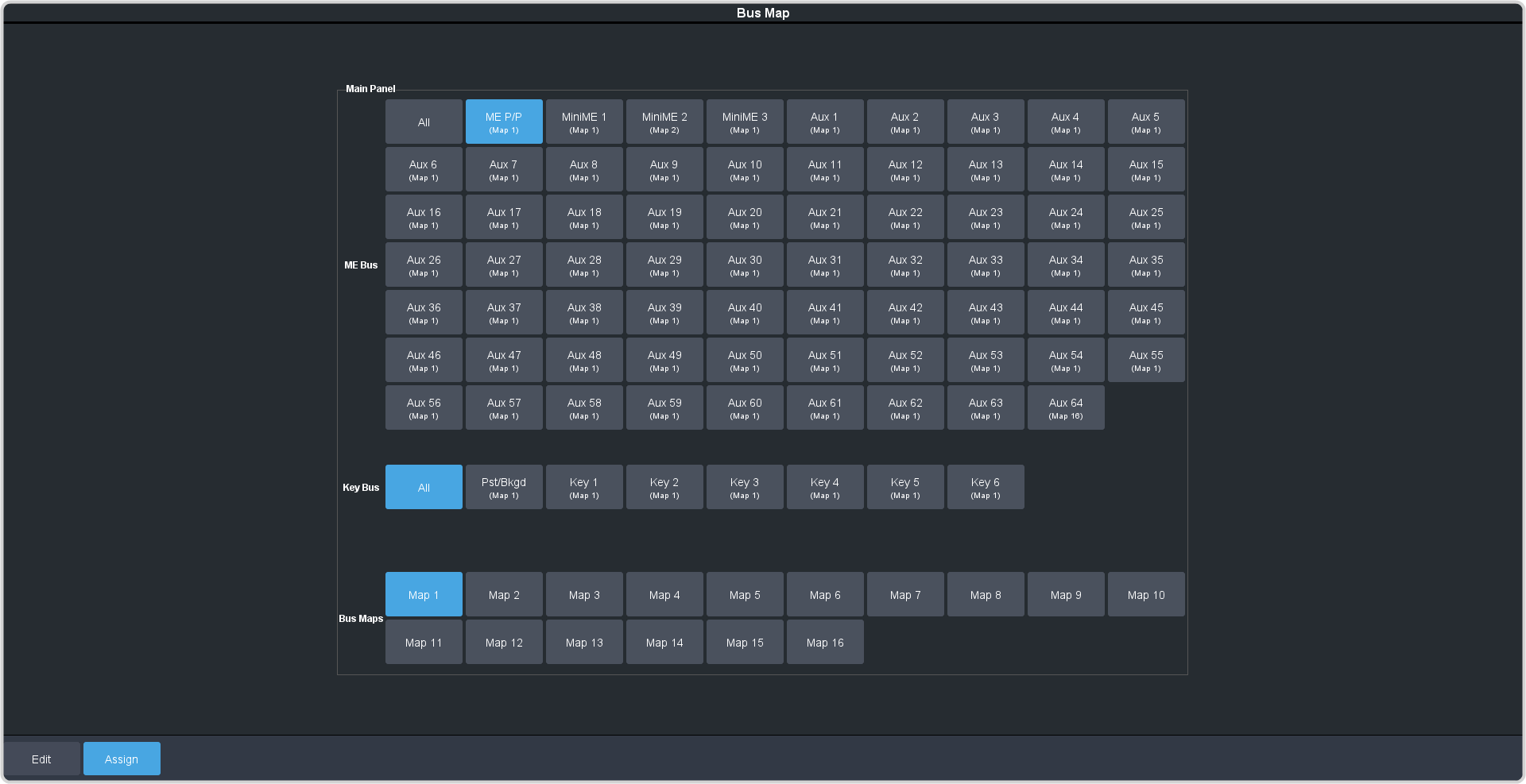Click the MiniME 2 bus button

click(x=664, y=122)
